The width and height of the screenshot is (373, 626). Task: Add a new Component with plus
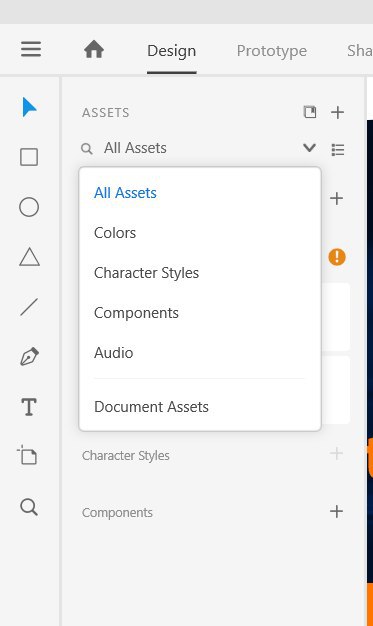(337, 511)
